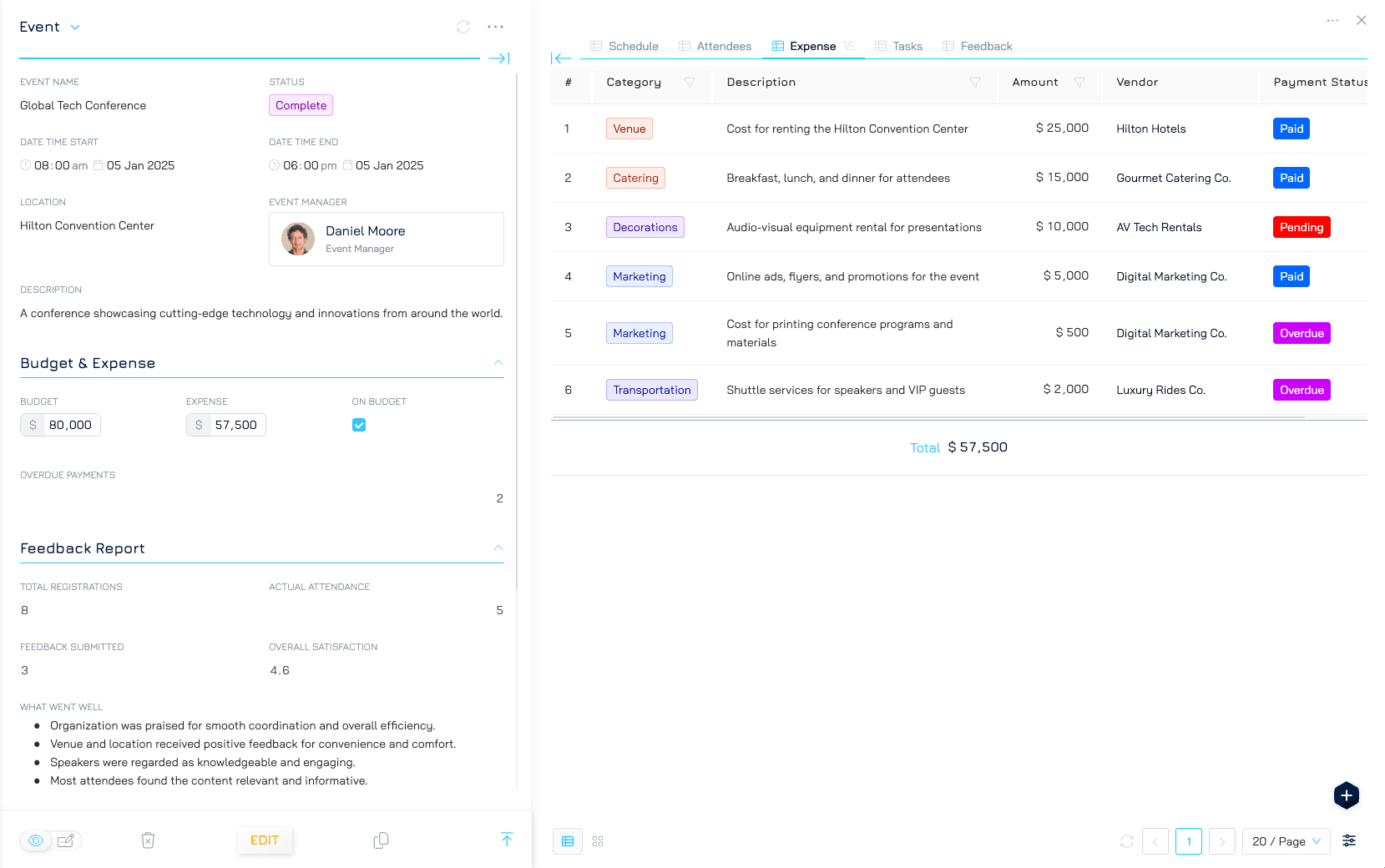1385x868 pixels.
Task: Open the Feedback tab
Action: [x=978, y=46]
